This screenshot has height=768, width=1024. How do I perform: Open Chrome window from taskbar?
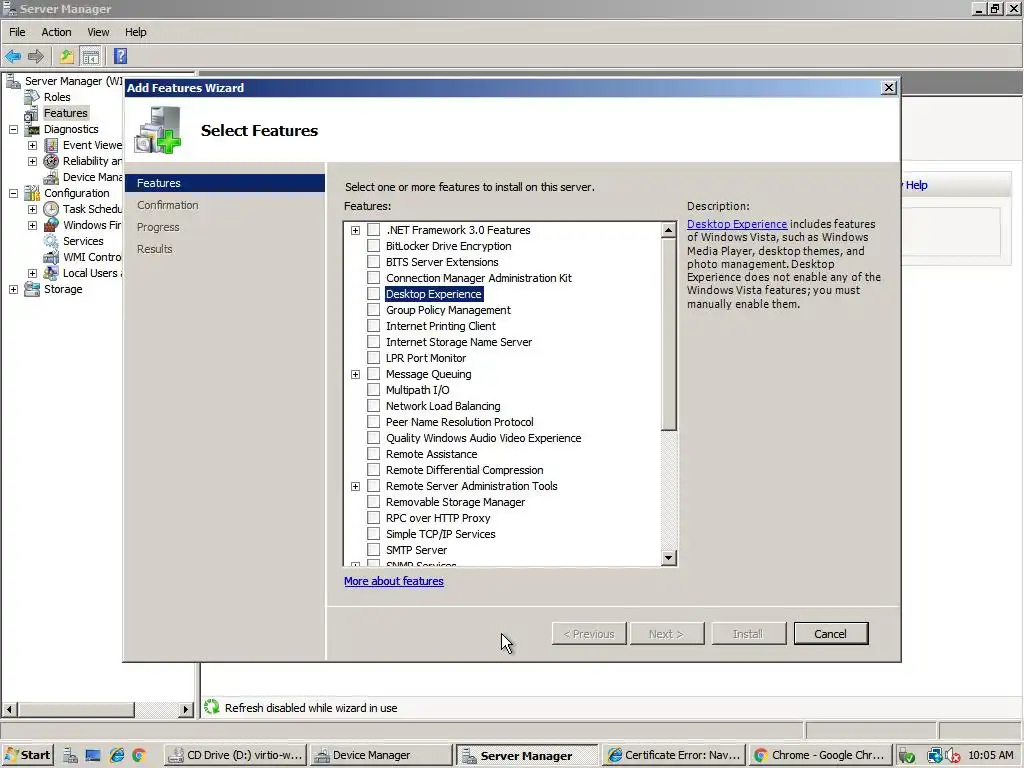tap(820, 756)
